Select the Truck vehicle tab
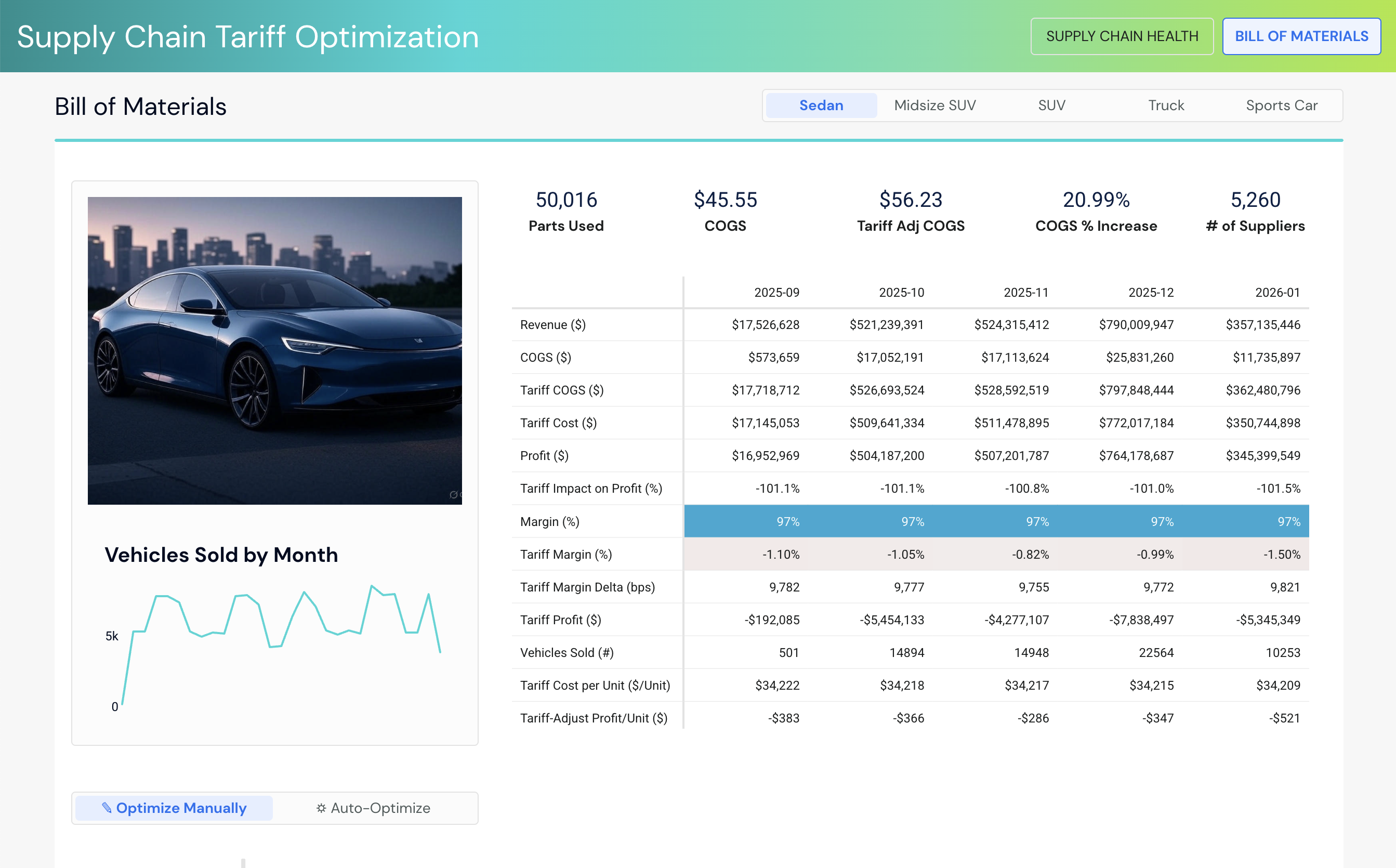 1165,106
